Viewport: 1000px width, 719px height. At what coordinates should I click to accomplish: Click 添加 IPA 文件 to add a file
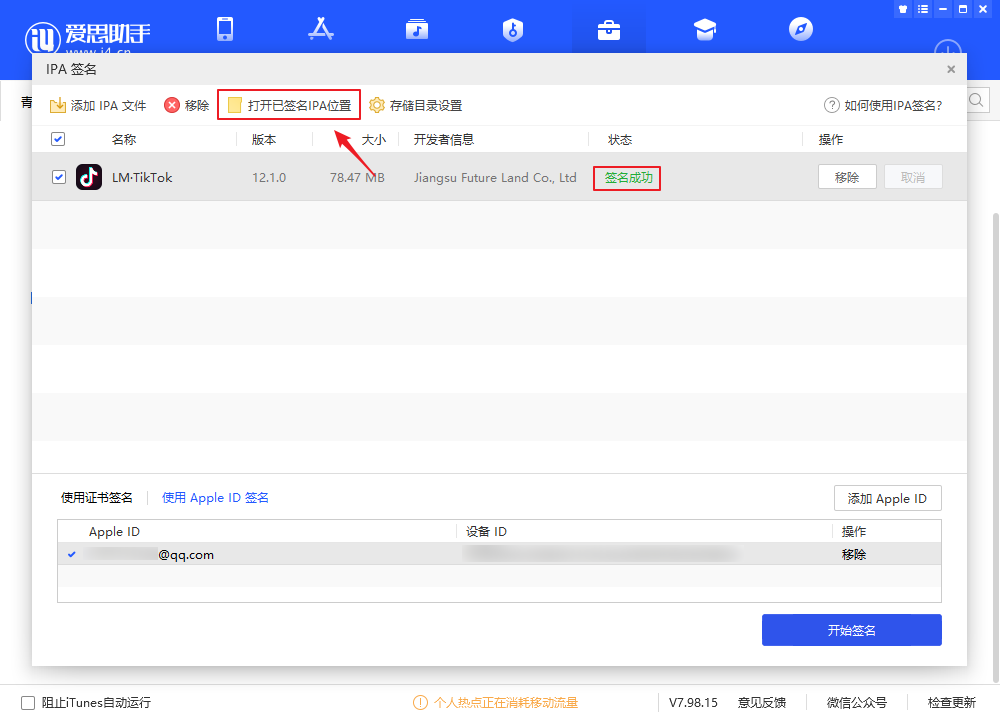(x=98, y=105)
